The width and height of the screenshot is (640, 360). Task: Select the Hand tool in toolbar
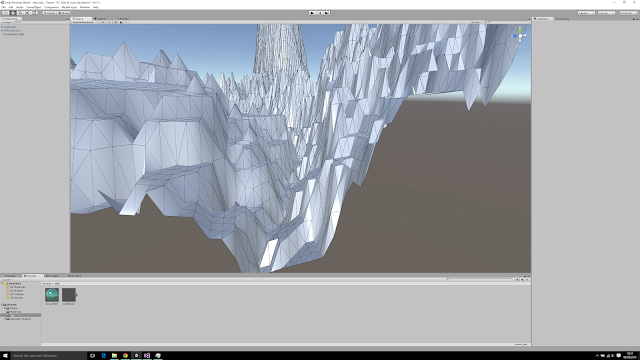[x=6, y=13]
